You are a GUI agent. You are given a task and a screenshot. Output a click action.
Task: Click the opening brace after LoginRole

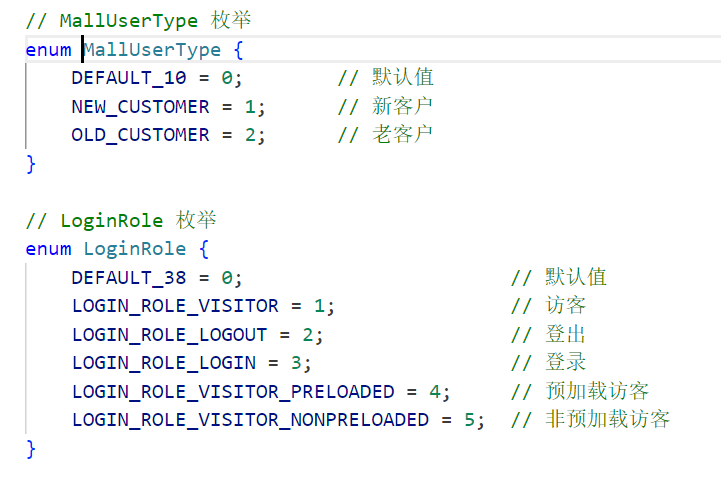(204, 249)
